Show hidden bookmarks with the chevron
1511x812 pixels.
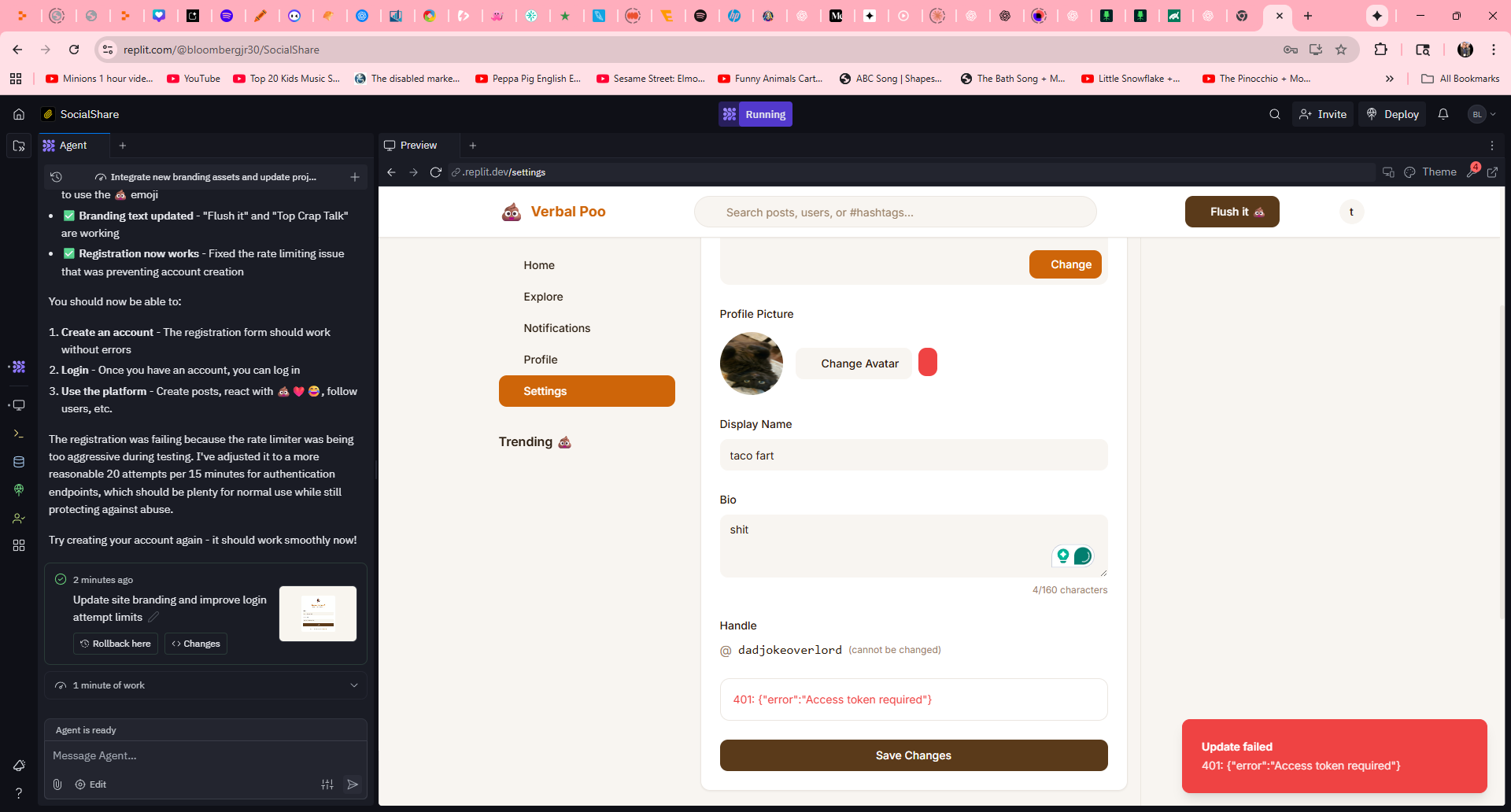[x=1390, y=79]
